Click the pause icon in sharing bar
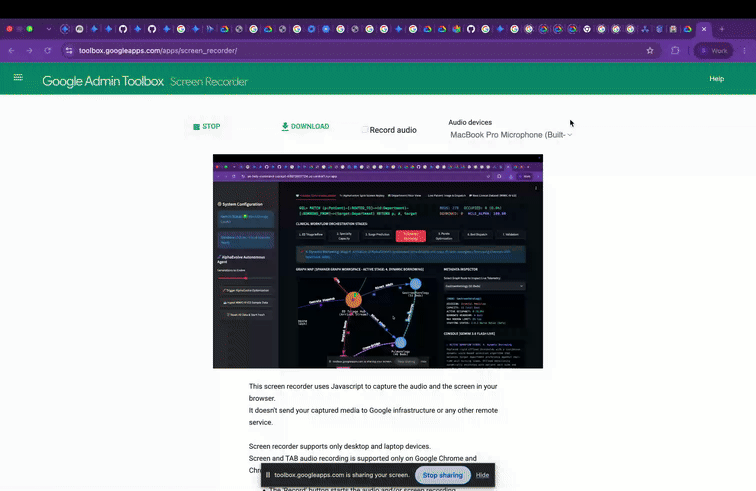756x491 pixels. point(268,475)
